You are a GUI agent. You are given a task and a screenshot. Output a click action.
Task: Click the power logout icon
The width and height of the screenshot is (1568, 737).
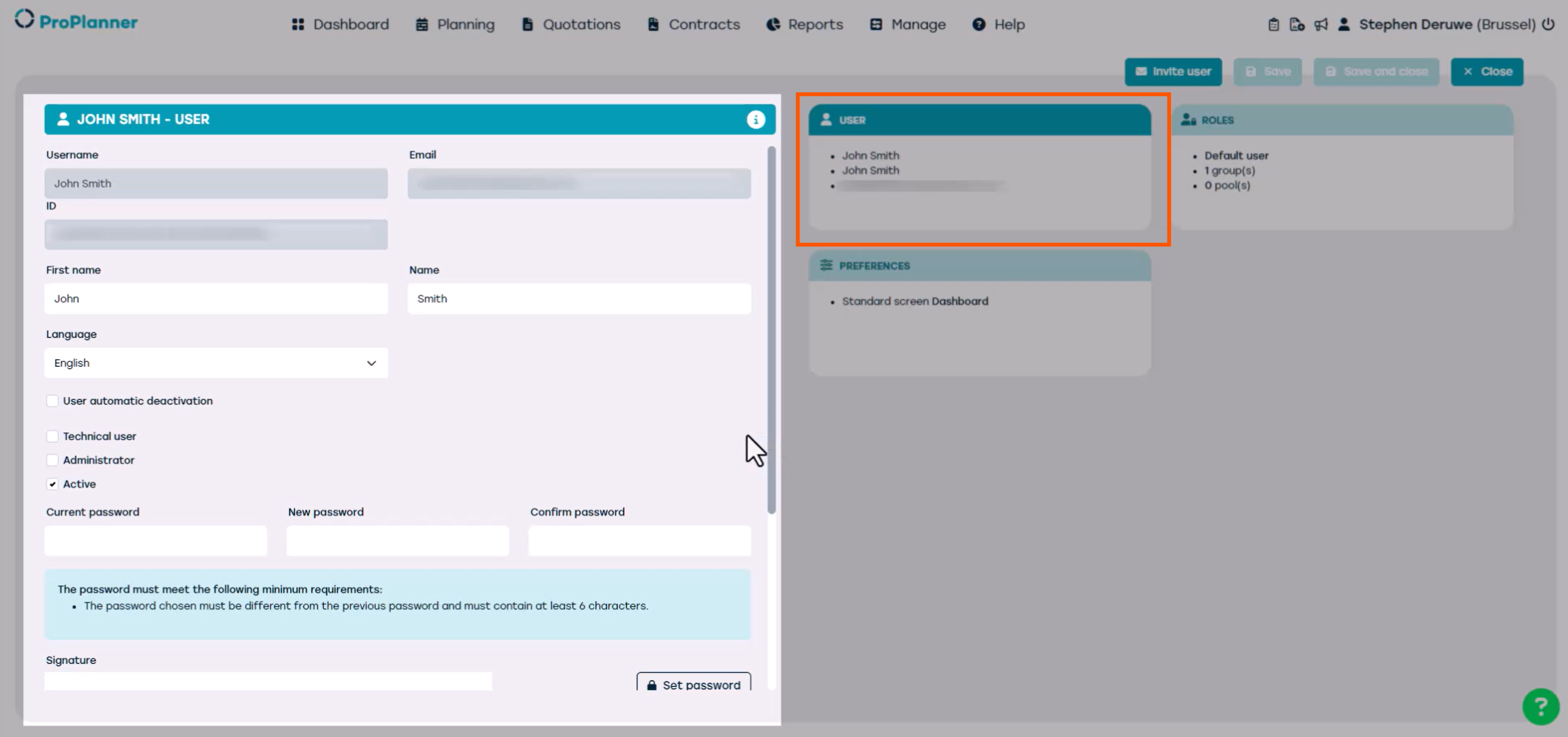tap(1548, 24)
